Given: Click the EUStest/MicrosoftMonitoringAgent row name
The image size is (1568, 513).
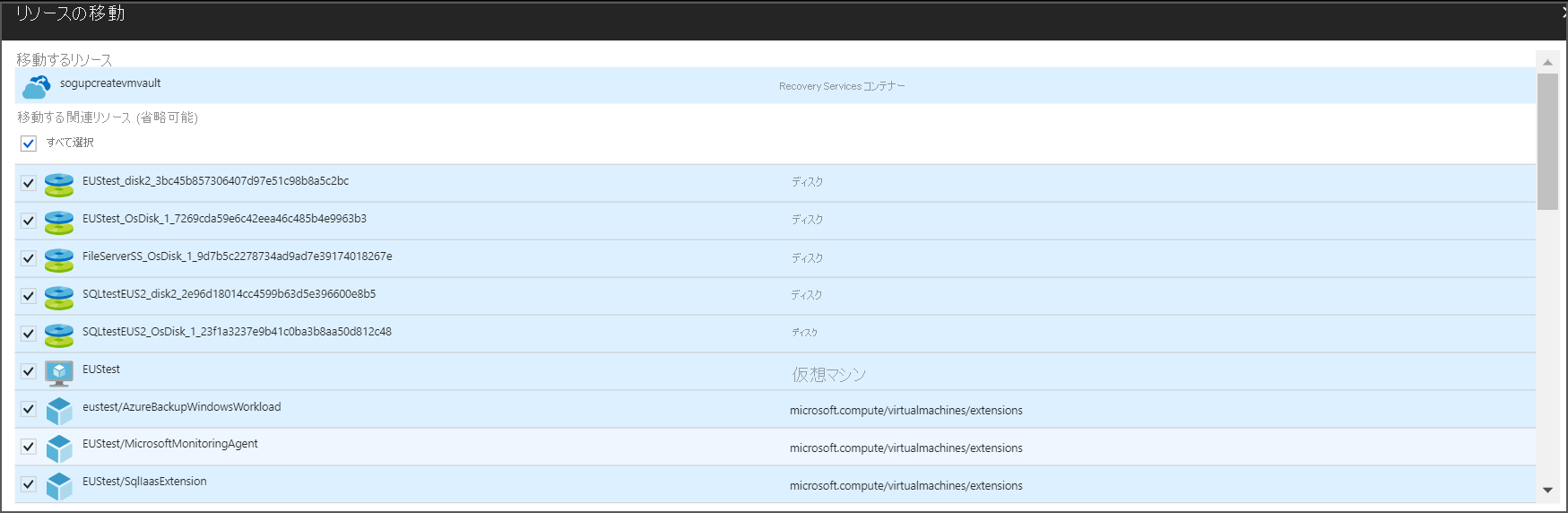Looking at the screenshot, I should pyautogui.click(x=169, y=444).
